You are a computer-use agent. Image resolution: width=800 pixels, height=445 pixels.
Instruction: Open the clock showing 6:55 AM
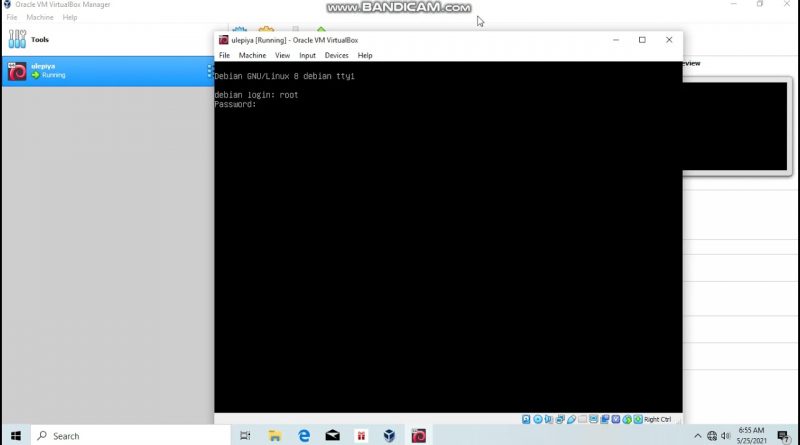pyautogui.click(x=752, y=435)
